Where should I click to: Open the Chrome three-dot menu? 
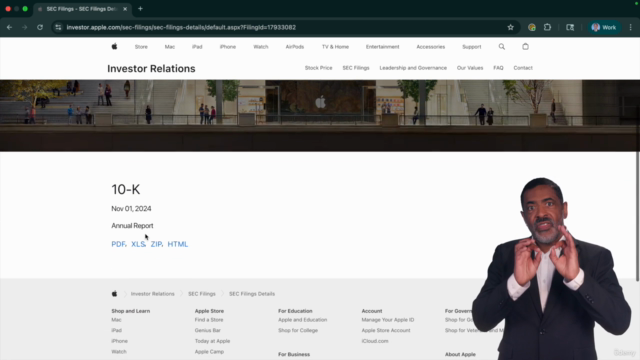click(x=631, y=27)
